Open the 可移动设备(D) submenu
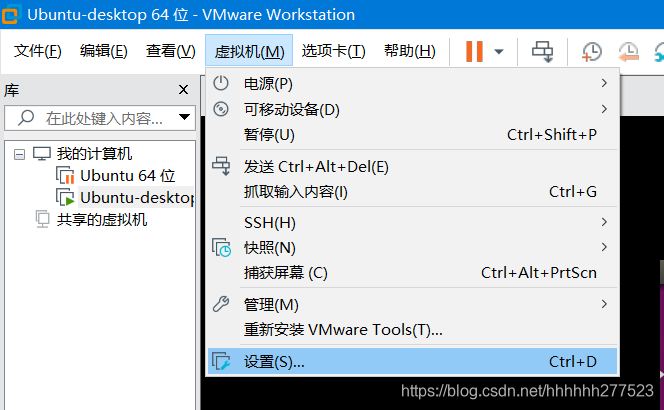Viewport: 664px width, 410px height. point(412,109)
